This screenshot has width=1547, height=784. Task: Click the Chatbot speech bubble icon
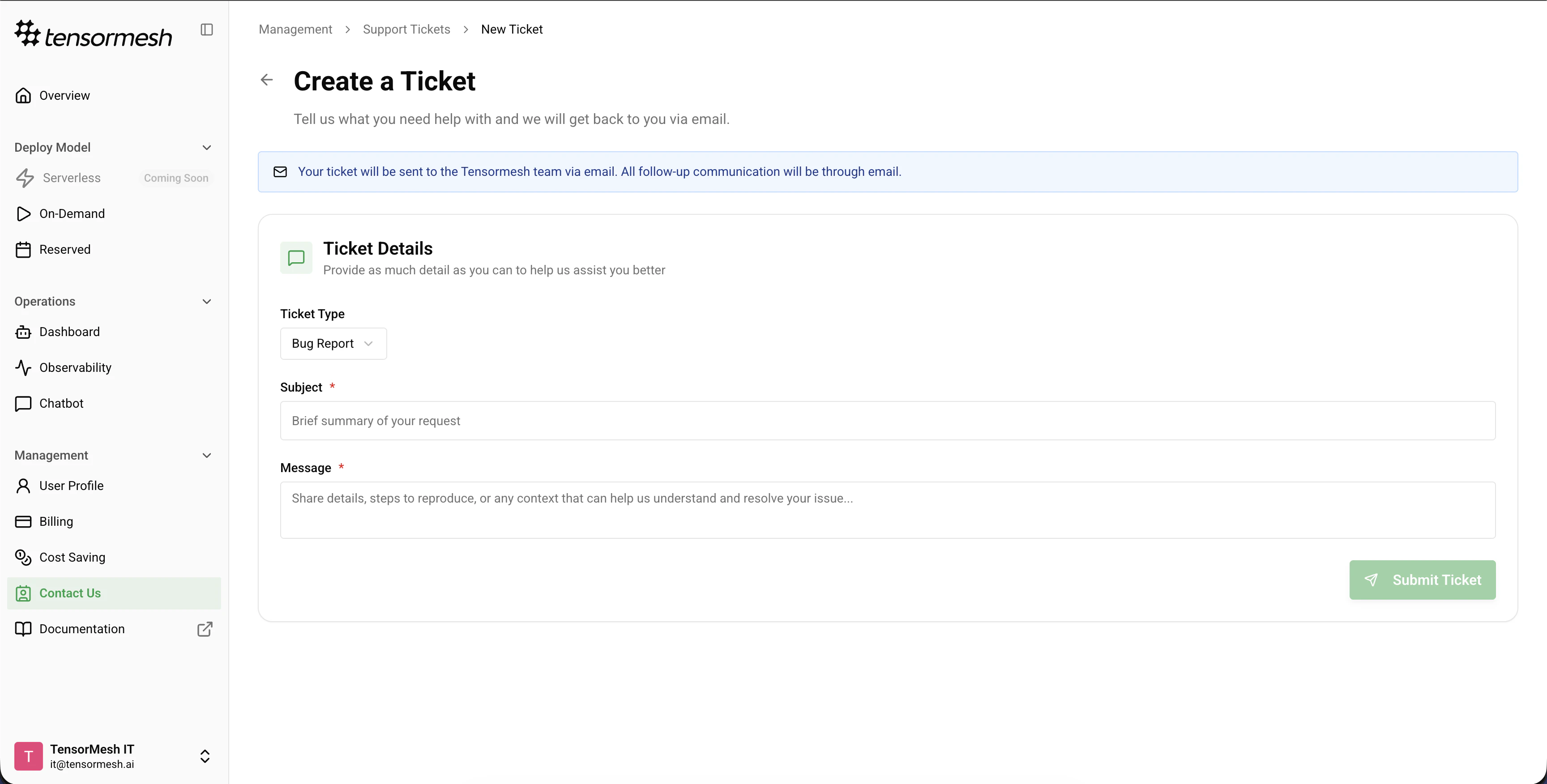tap(23, 403)
